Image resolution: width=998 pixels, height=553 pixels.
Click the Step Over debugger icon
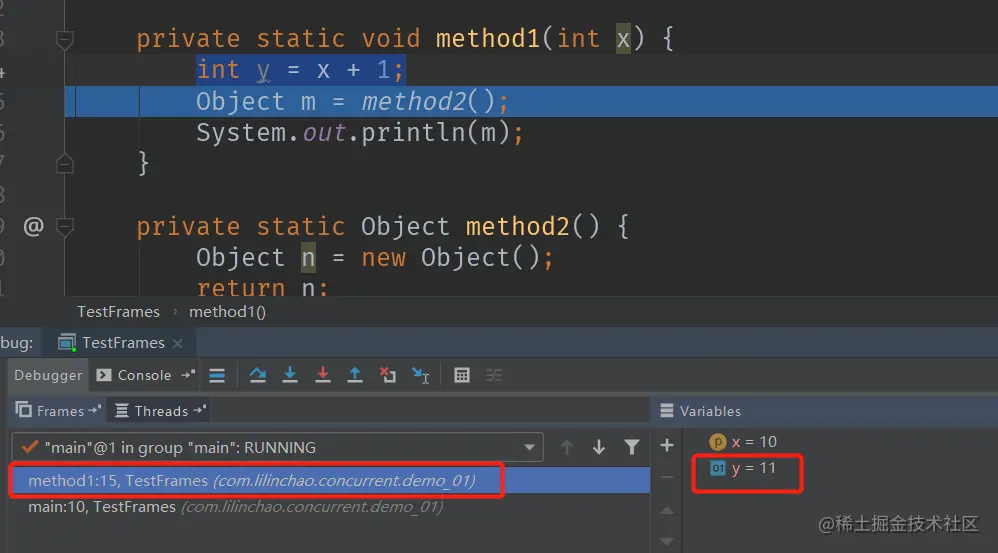[x=258, y=375]
